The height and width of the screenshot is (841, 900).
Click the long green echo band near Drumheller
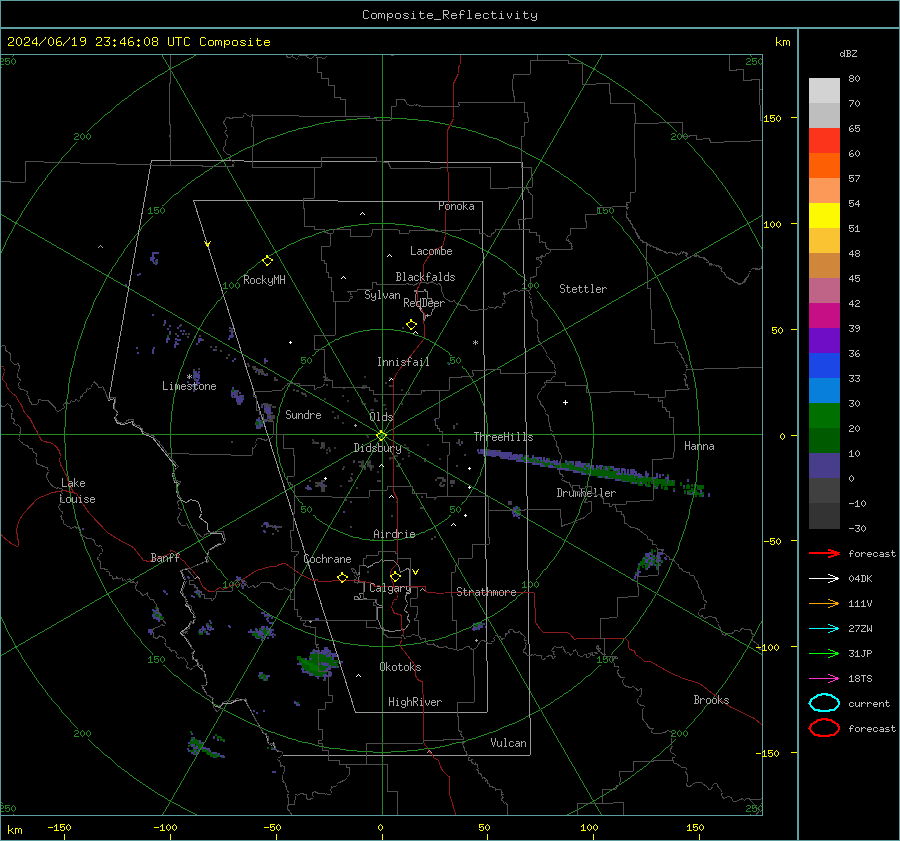pos(593,471)
